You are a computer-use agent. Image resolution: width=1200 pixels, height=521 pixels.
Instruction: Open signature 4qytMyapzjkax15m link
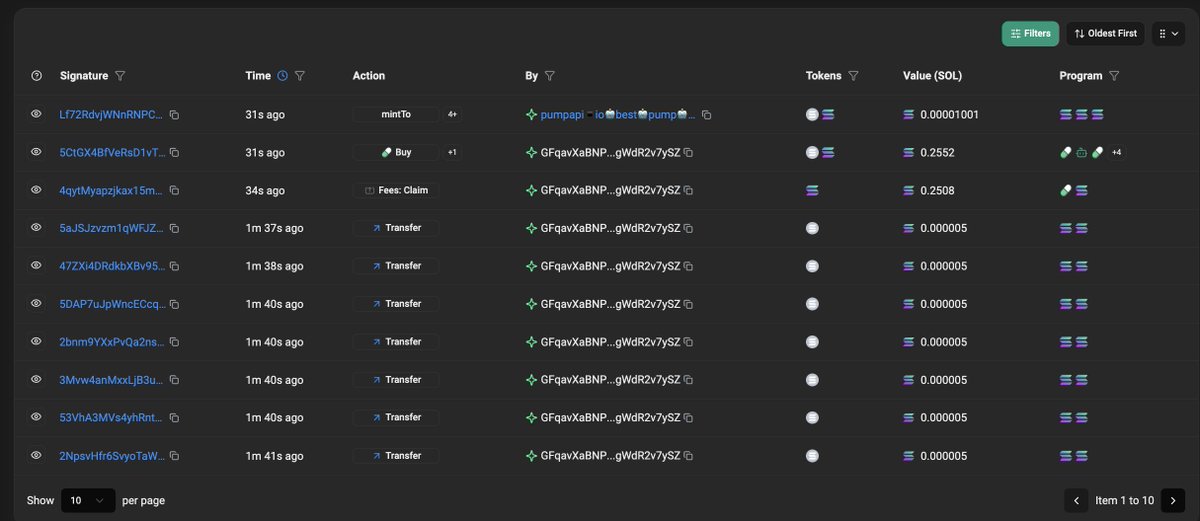111,191
